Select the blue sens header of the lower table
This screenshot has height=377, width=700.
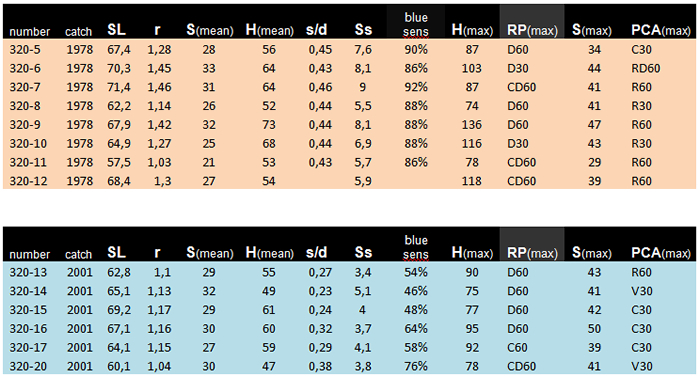coord(416,247)
